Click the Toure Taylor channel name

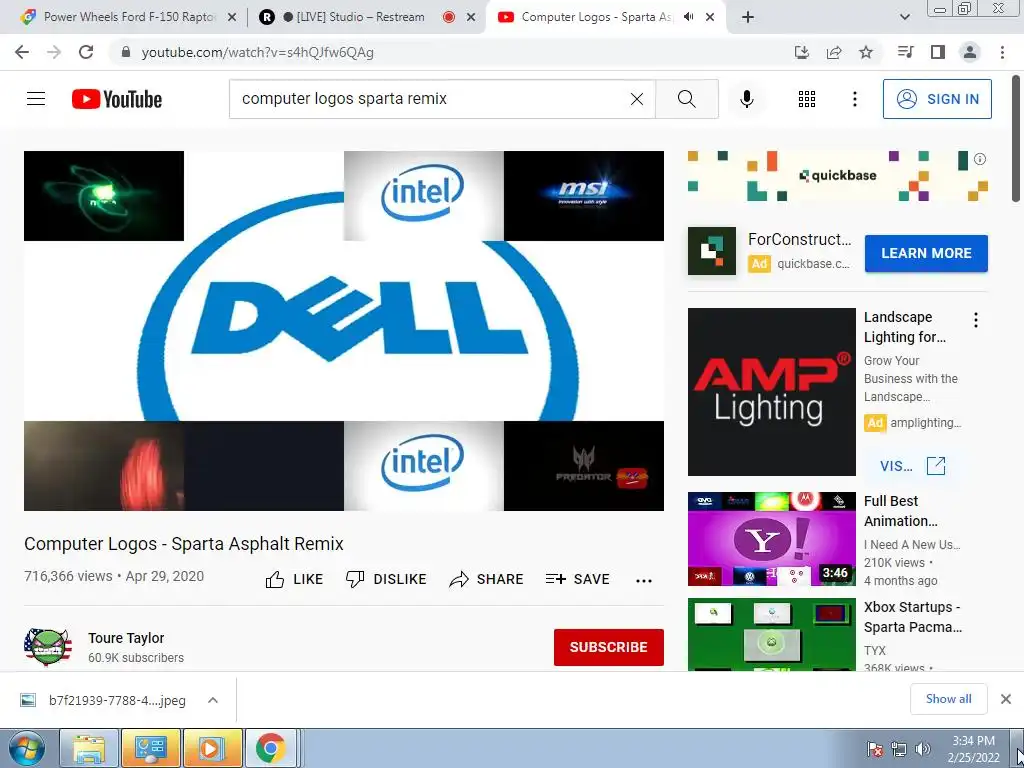[x=126, y=638]
